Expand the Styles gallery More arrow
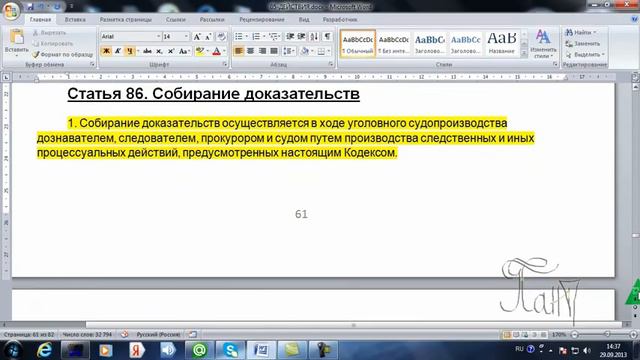The width and height of the screenshot is (640, 360). point(524,53)
